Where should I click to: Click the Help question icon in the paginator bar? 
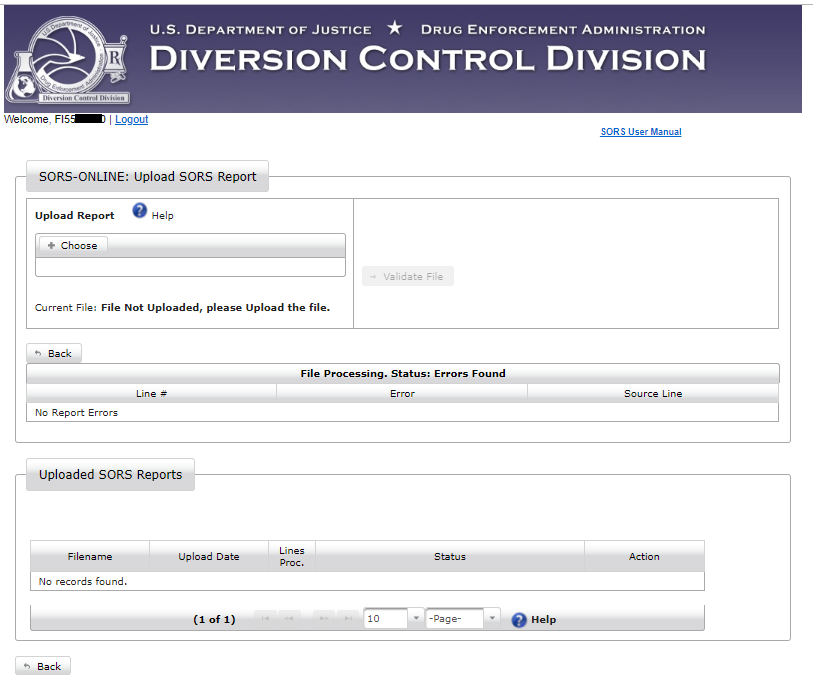pos(519,620)
